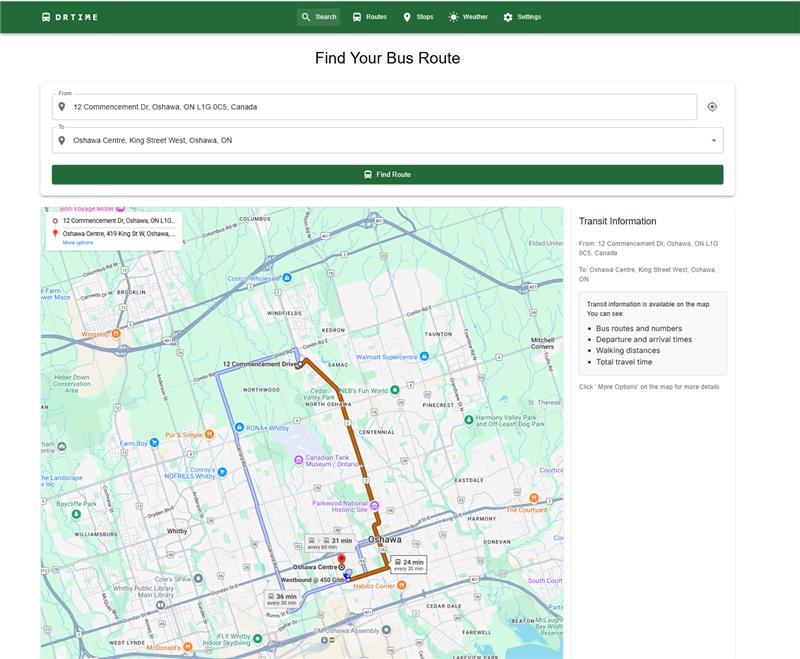
Task: Click the sun icon next to Weather
Action: tap(454, 17)
